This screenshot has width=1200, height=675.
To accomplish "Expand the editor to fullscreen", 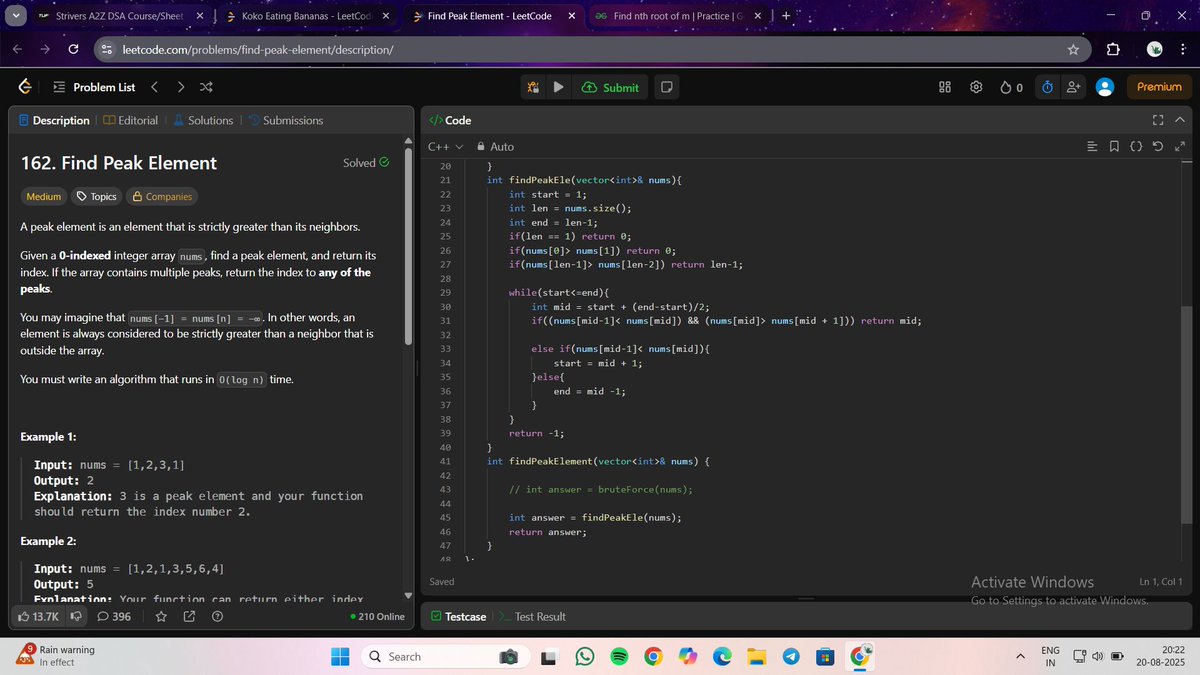I will [1180, 147].
